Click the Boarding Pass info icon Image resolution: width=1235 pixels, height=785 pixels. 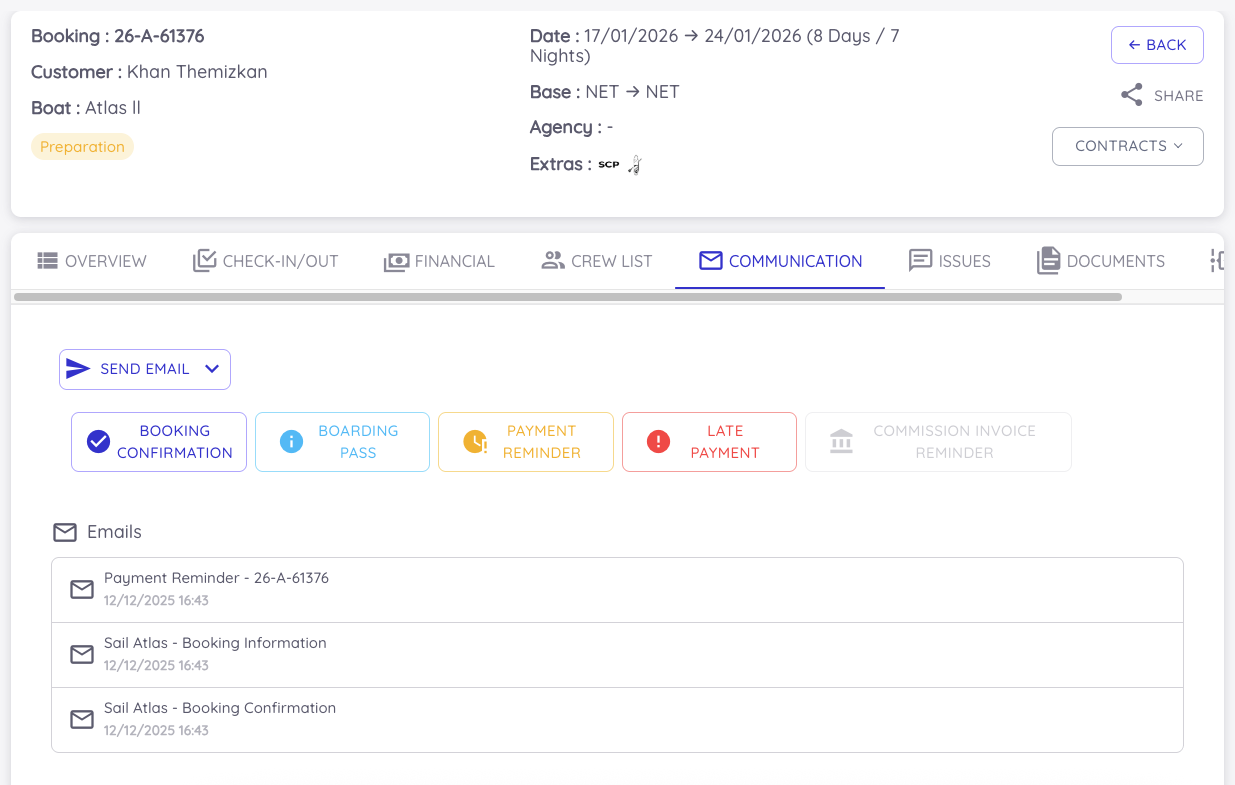tap(291, 441)
